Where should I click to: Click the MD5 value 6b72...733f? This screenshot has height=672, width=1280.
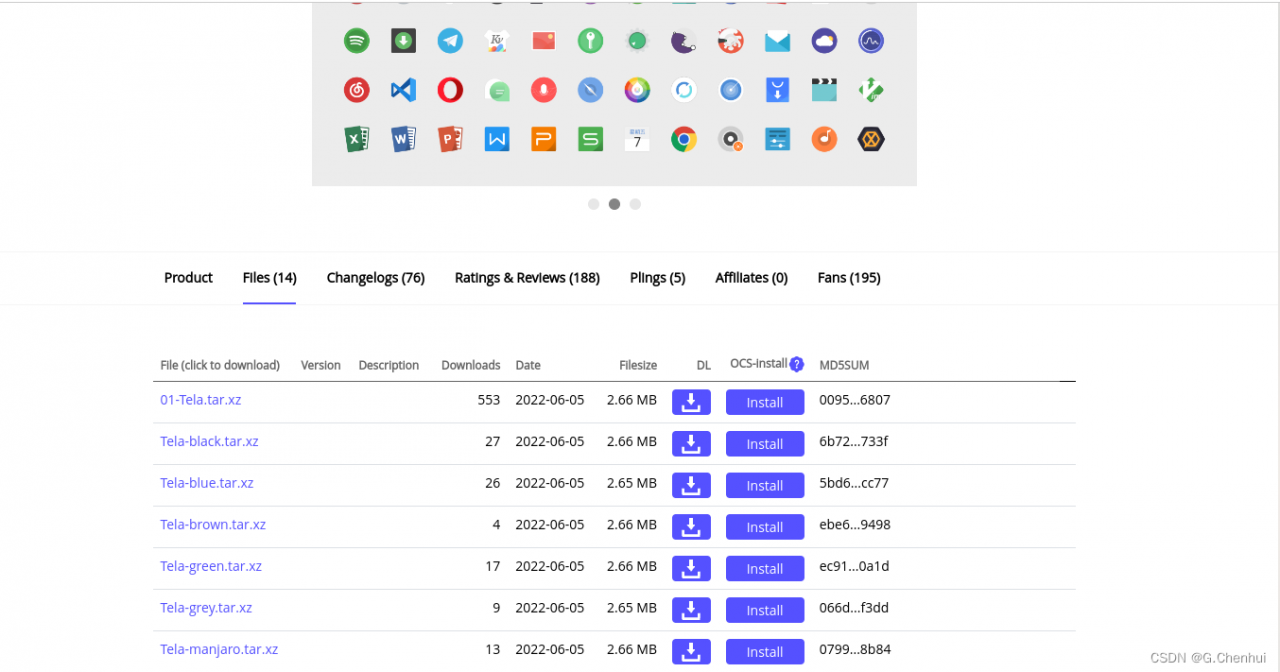click(853, 441)
